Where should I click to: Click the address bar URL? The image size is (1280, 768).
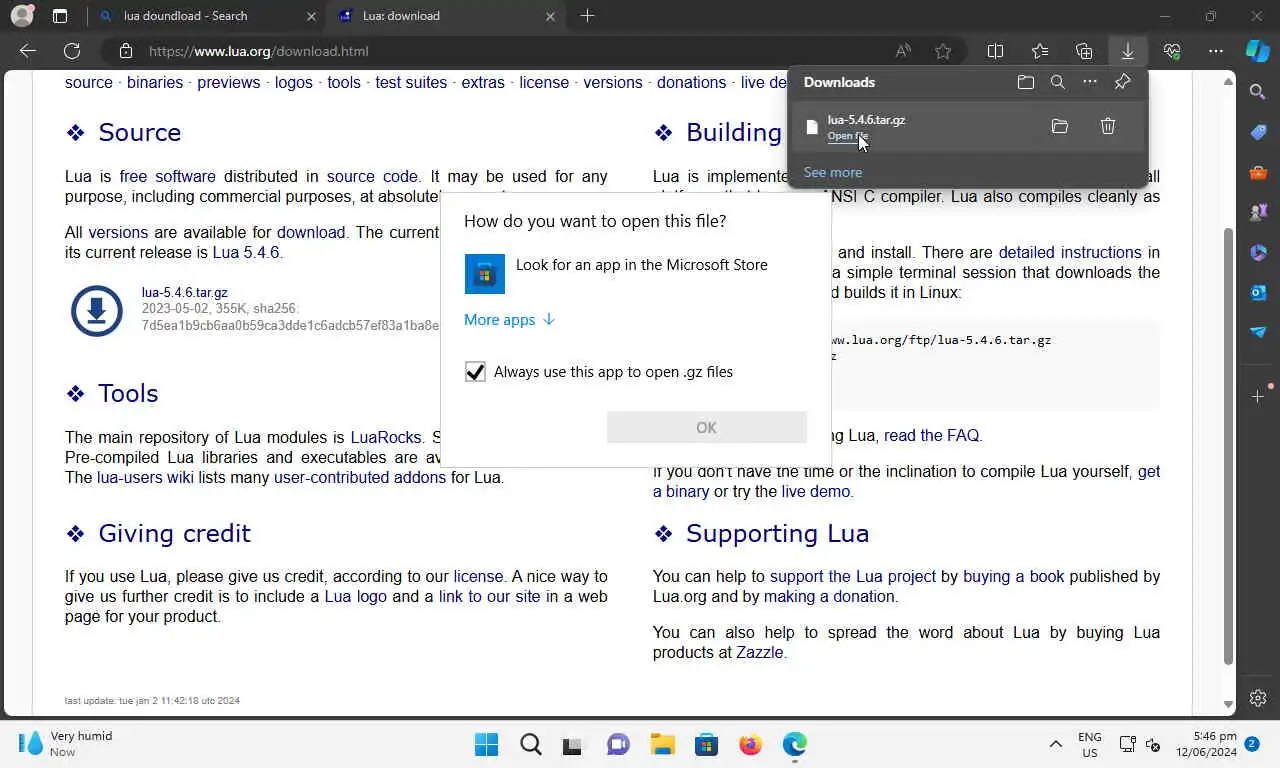click(258, 51)
